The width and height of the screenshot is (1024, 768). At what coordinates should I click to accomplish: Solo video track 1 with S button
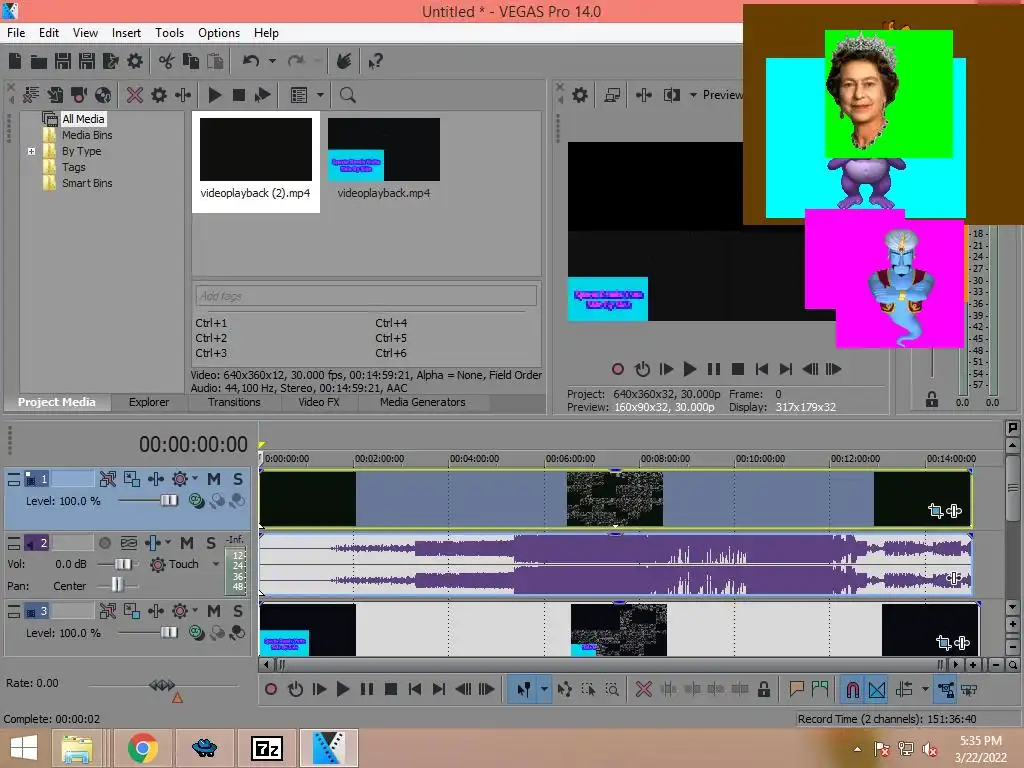pos(238,479)
